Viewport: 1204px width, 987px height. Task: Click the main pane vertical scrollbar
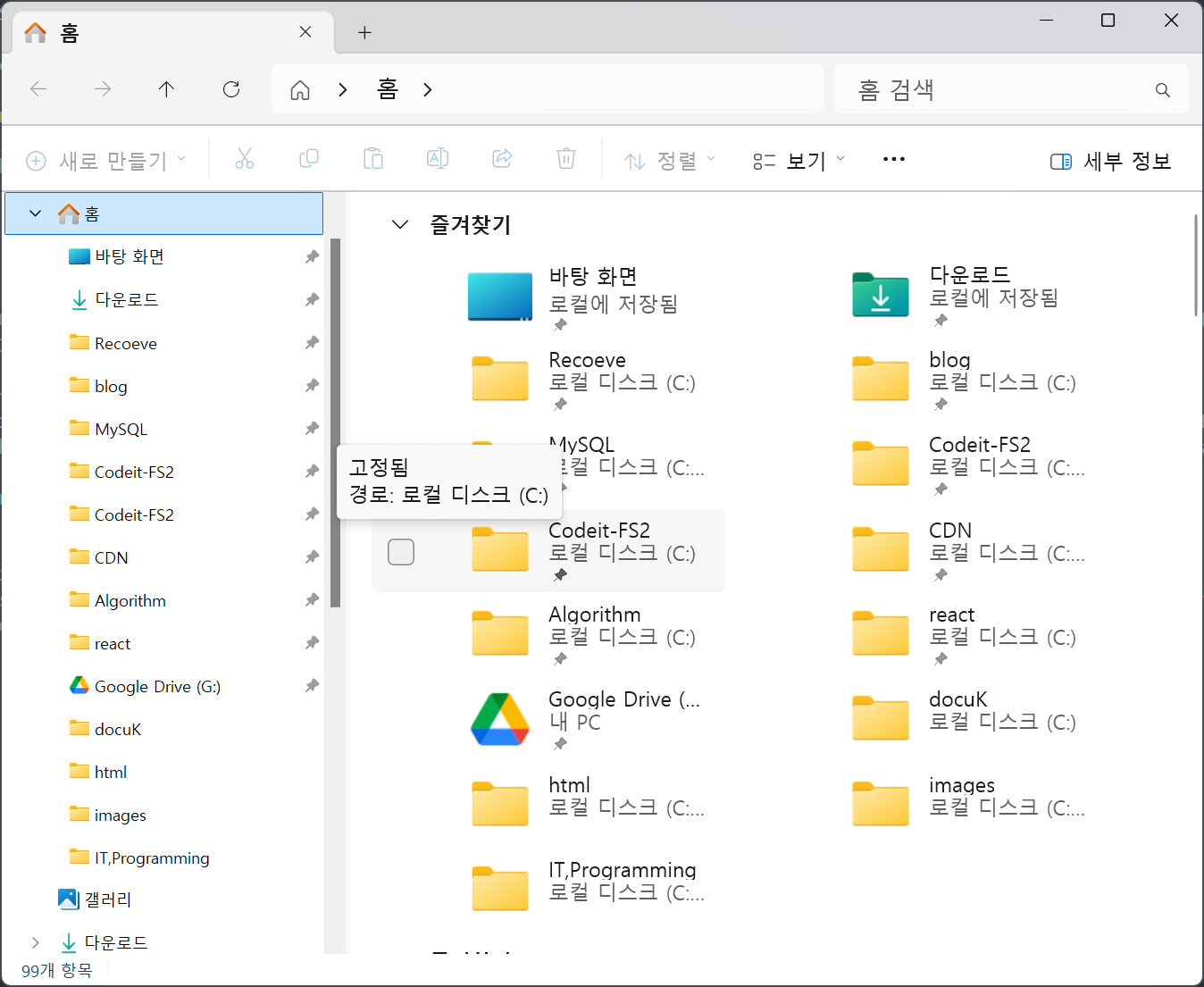pos(1196,264)
